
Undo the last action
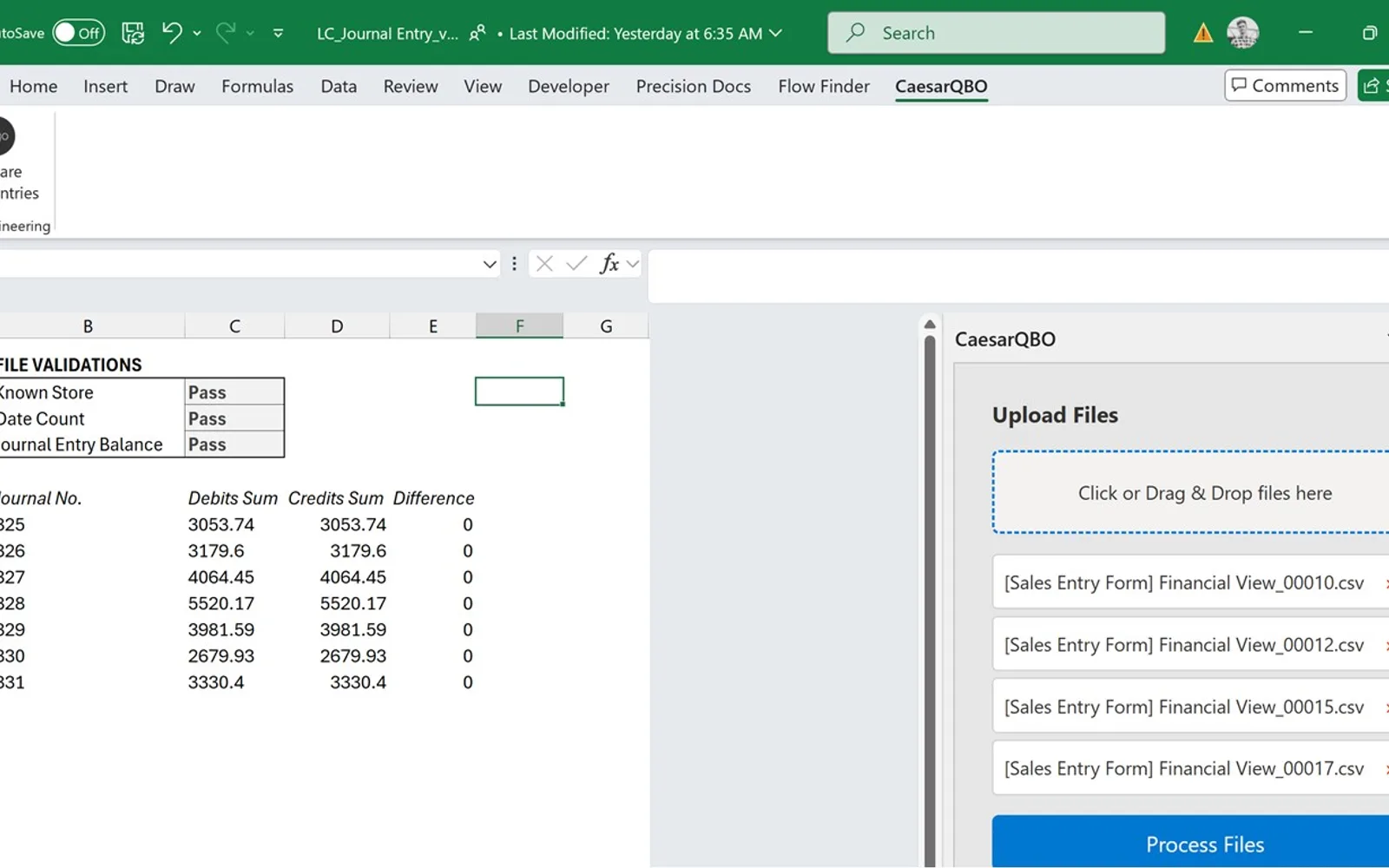(x=172, y=33)
